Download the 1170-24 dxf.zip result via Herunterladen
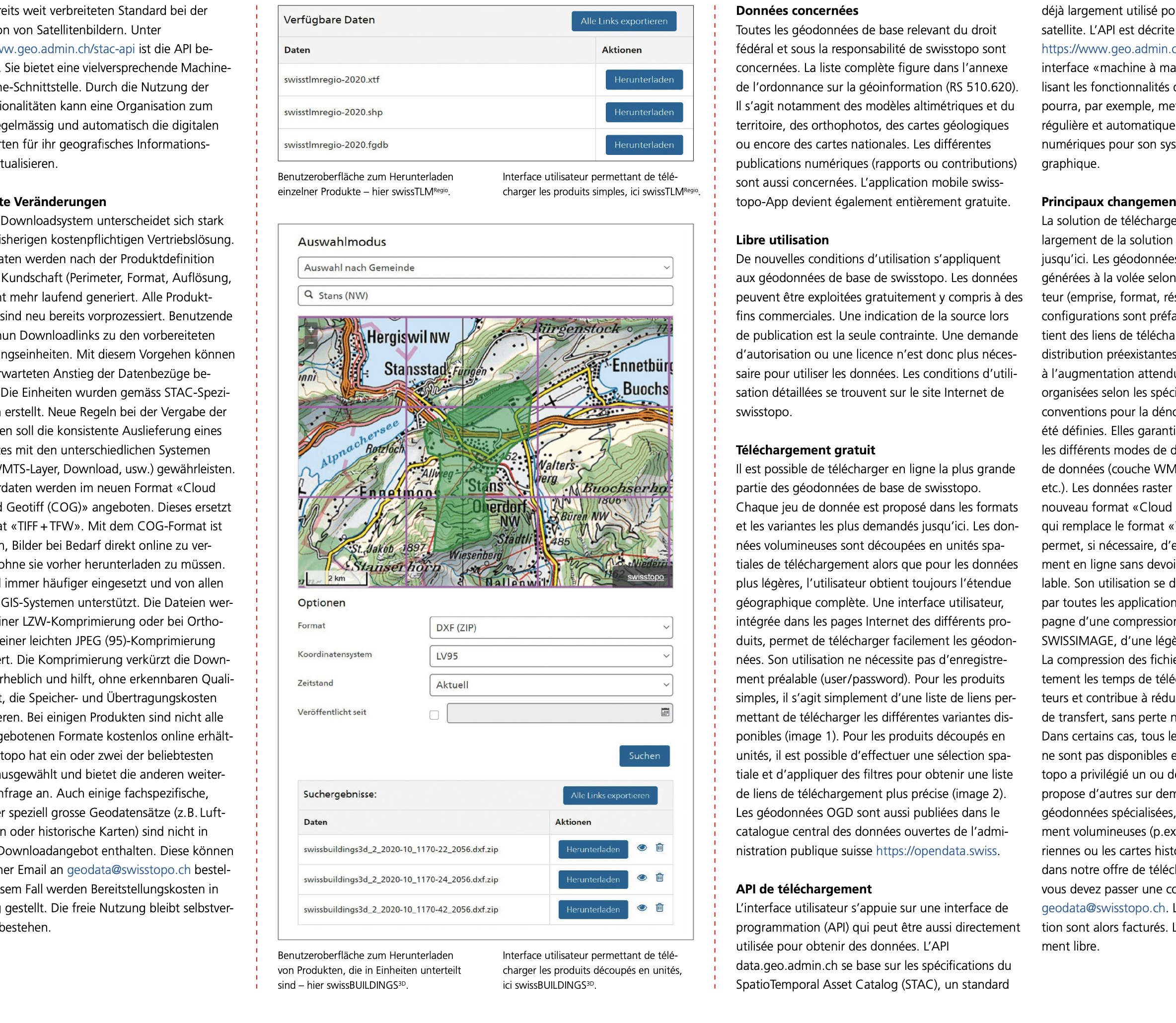The width and height of the screenshot is (1176, 1023). [x=593, y=879]
